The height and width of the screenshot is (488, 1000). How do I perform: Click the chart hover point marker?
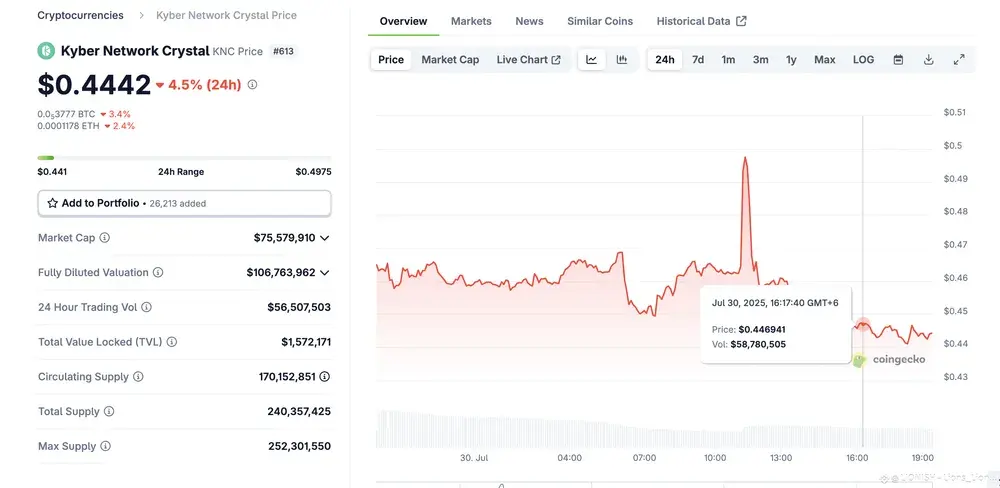(863, 325)
